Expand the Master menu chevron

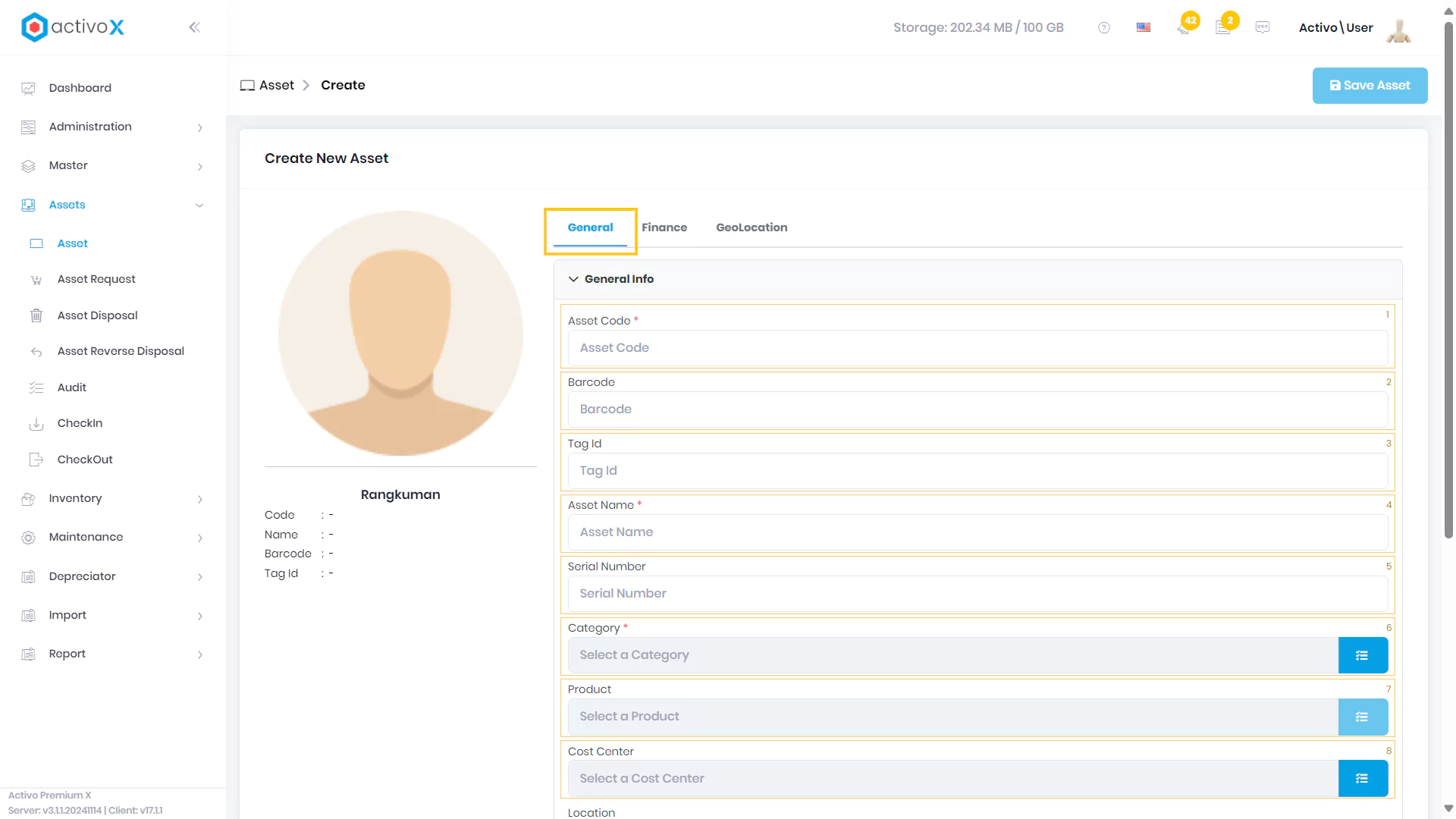199,166
